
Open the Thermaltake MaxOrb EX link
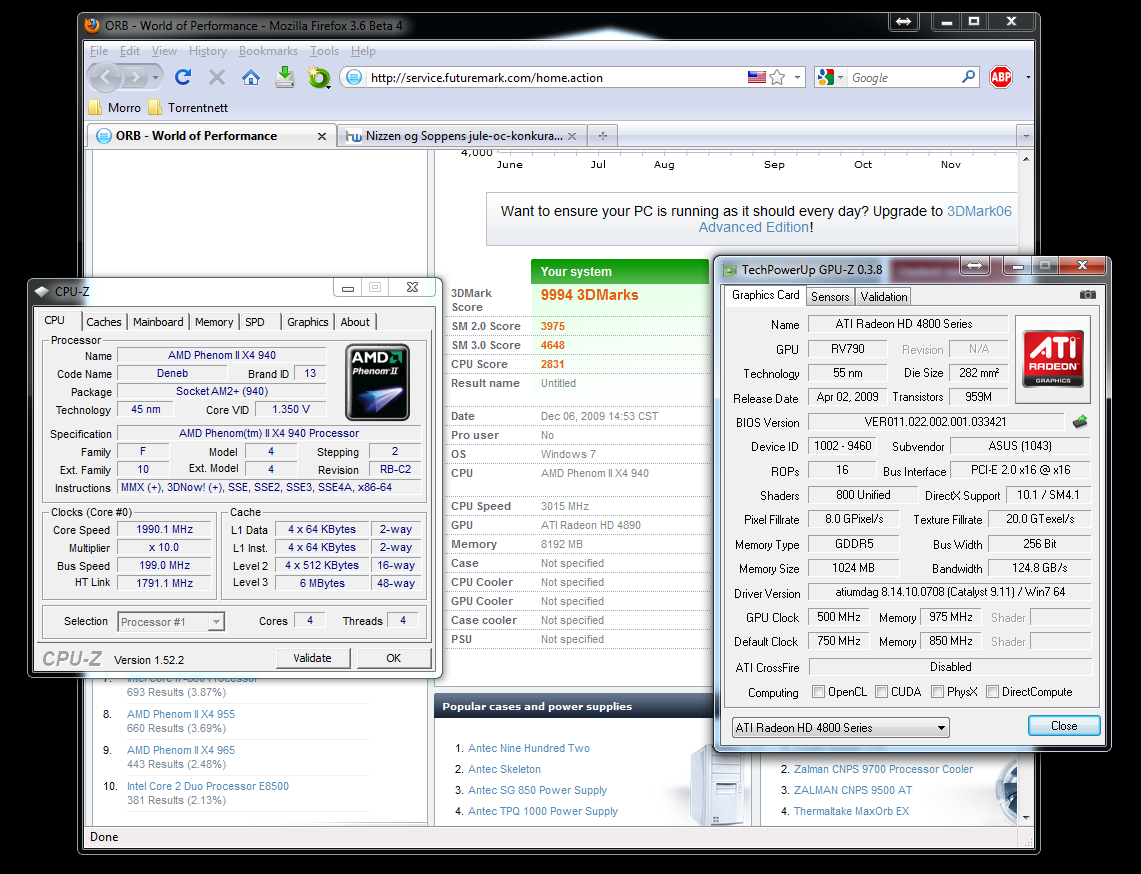click(851, 811)
